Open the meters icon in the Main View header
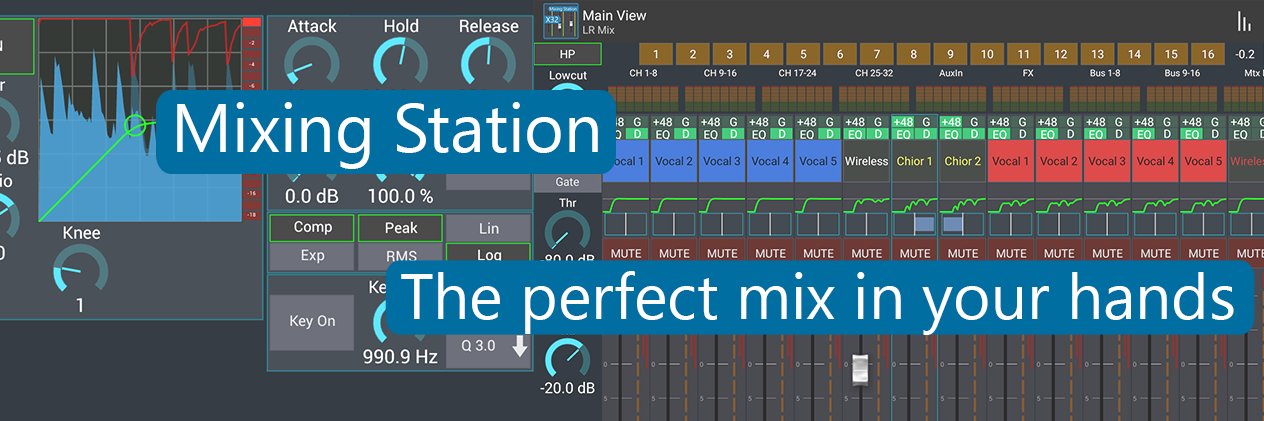The height and width of the screenshot is (421, 1264). (x=1244, y=21)
